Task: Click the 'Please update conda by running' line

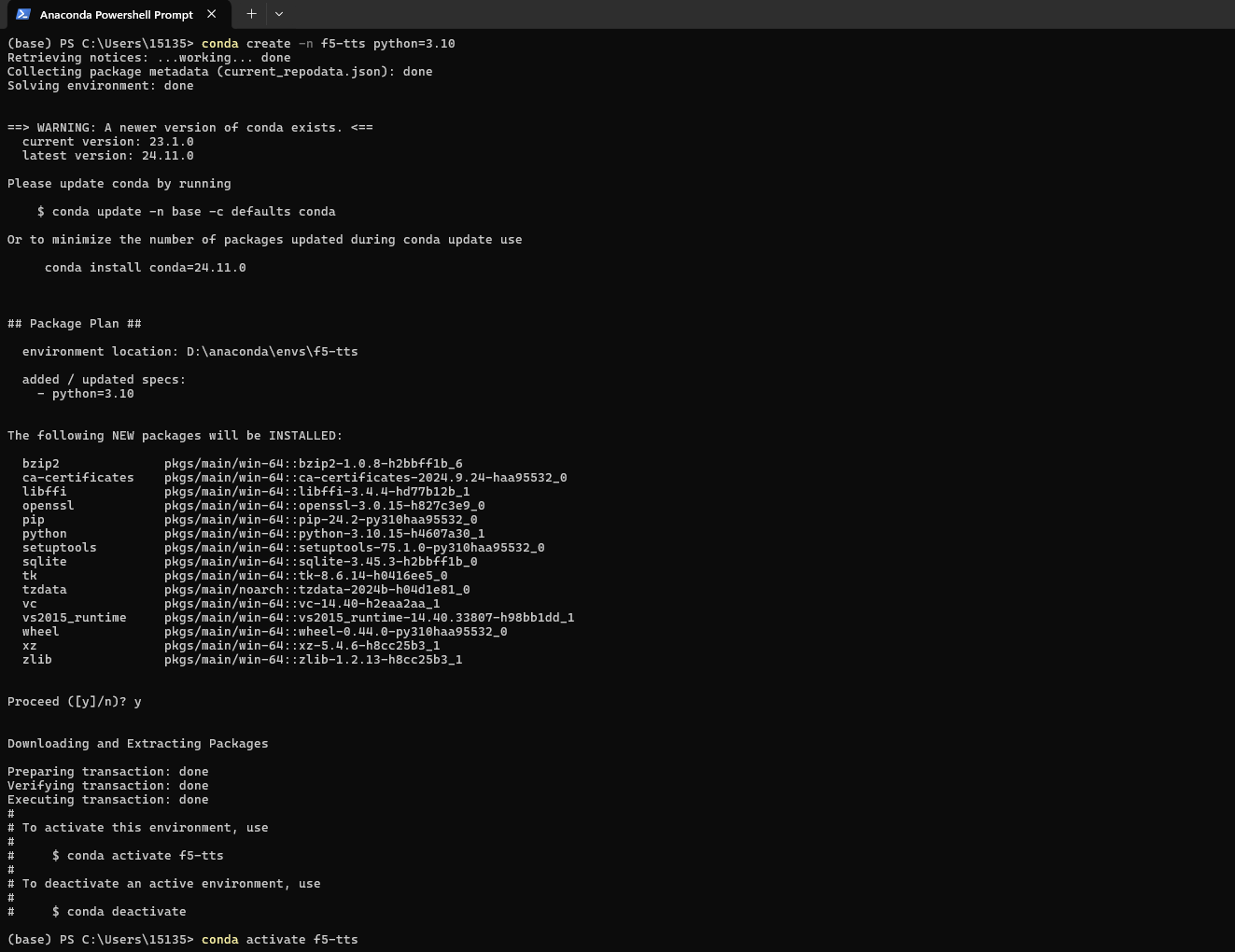Action: 119,184
